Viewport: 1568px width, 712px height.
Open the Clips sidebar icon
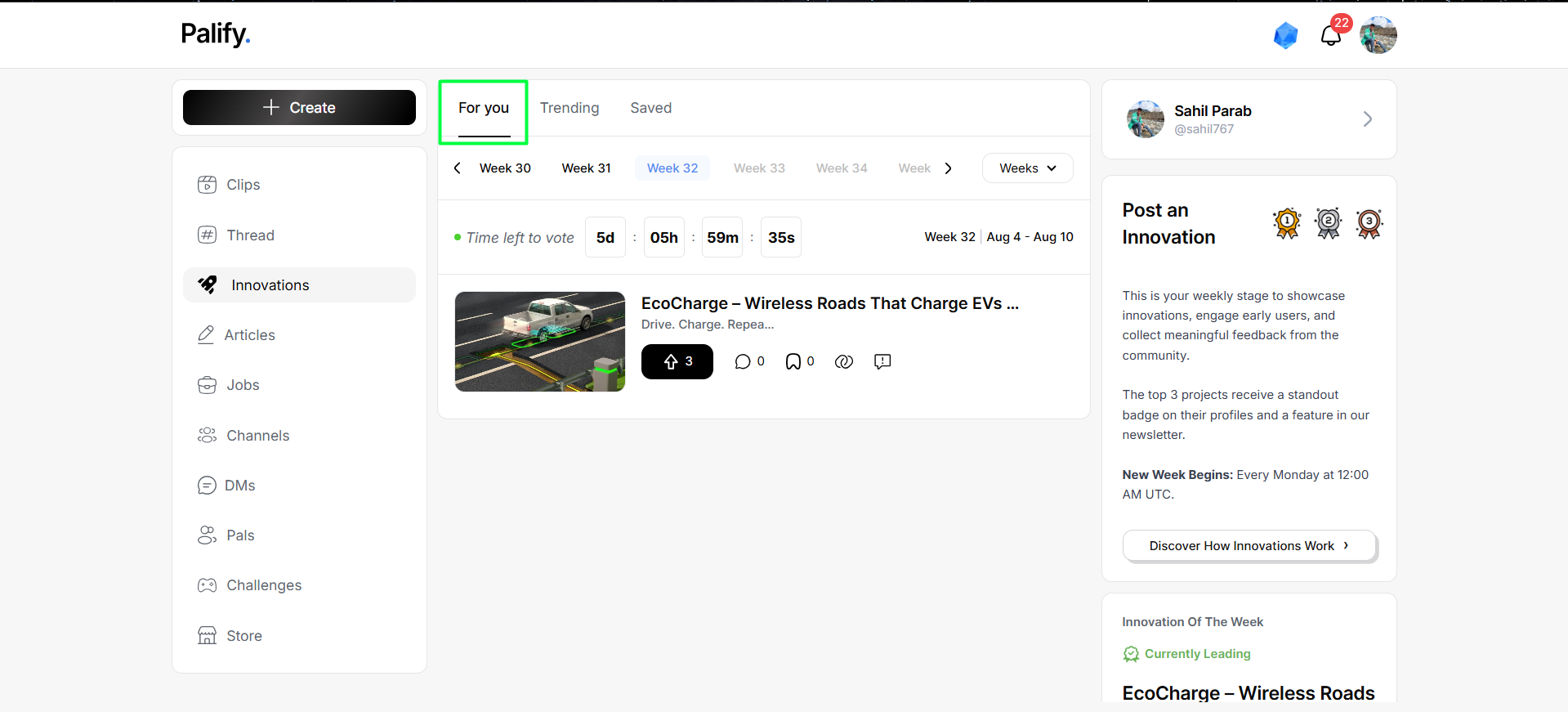click(x=208, y=185)
